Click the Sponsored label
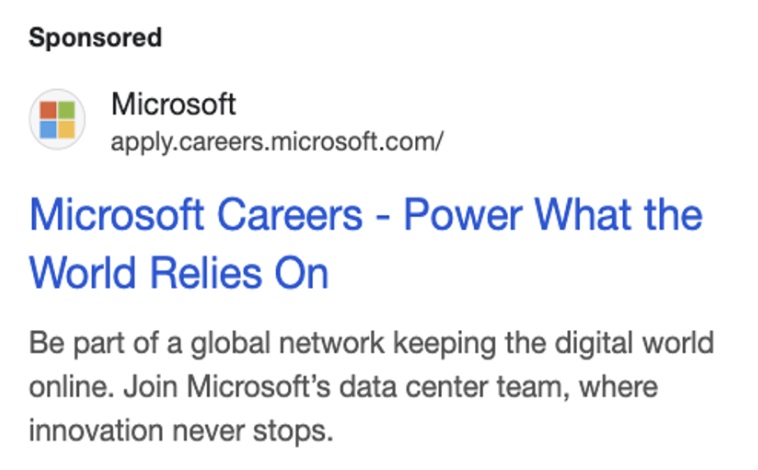The image size is (758, 470). tap(95, 38)
